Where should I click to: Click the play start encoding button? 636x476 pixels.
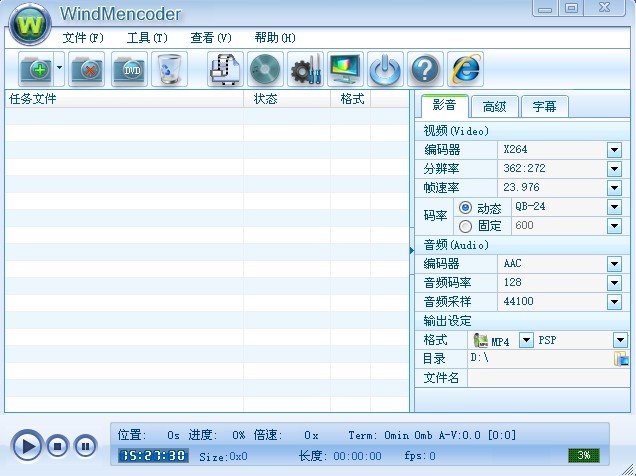(27, 446)
